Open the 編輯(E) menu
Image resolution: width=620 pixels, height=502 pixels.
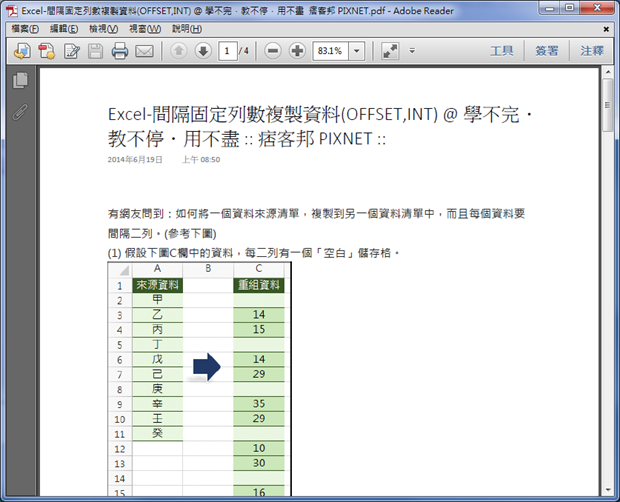coord(64,29)
